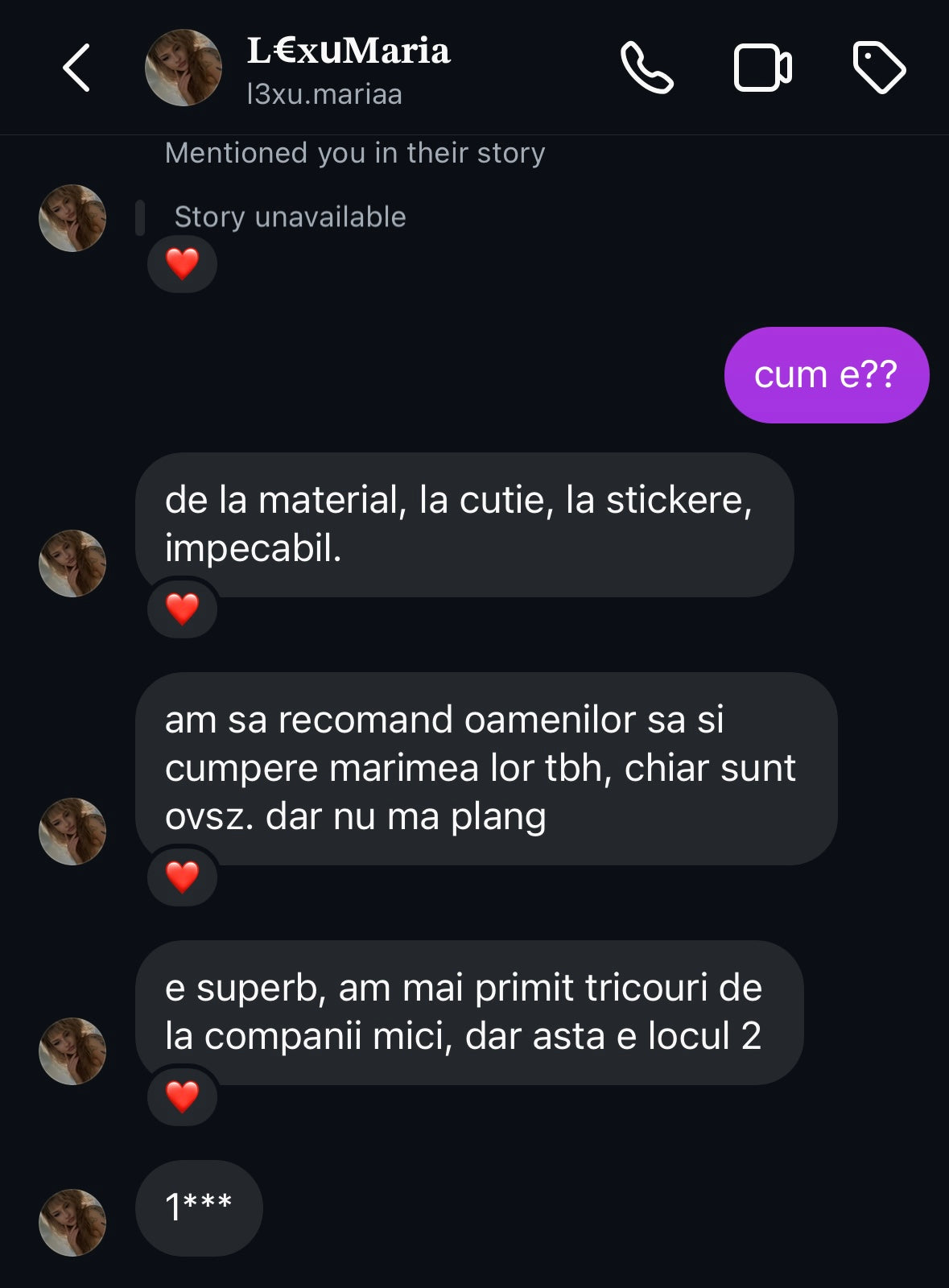Select the '1***' message bubble
The width and height of the screenshot is (949, 1288).
[x=199, y=1207]
